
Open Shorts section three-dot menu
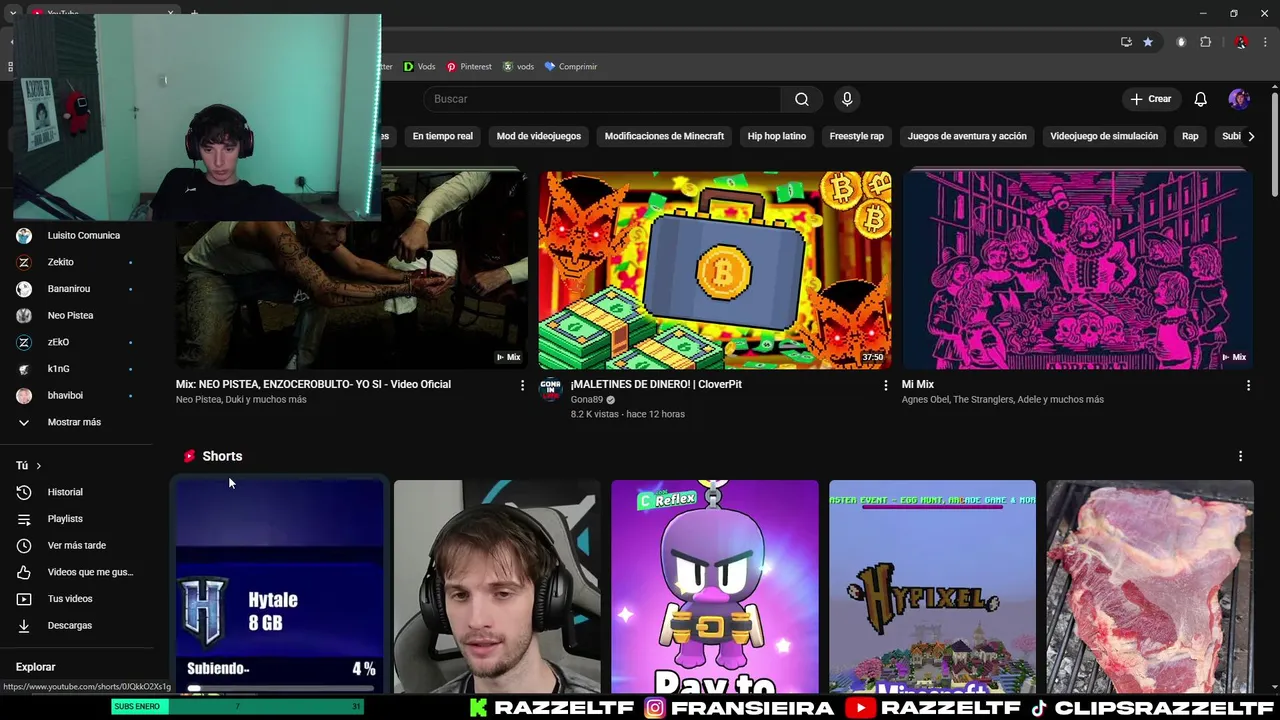1240,456
